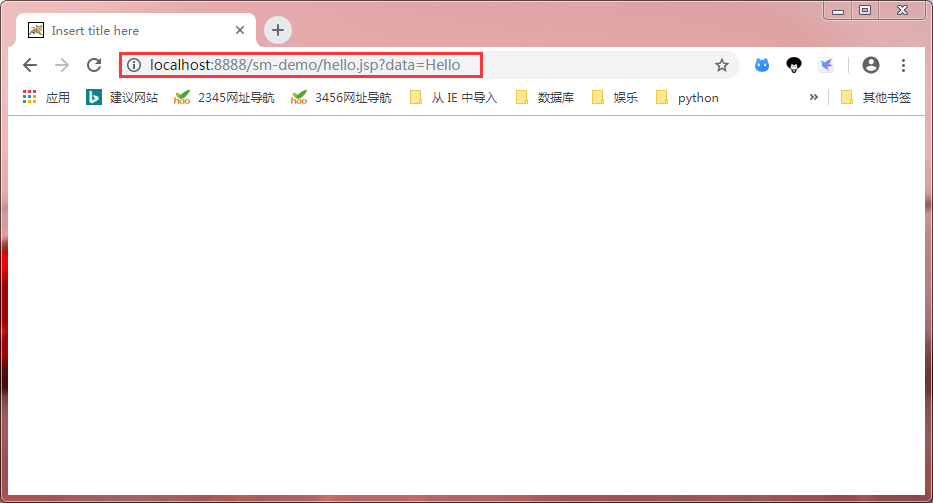Open the 数据库 bookmark folder
This screenshot has width=933, height=503.
(x=545, y=97)
